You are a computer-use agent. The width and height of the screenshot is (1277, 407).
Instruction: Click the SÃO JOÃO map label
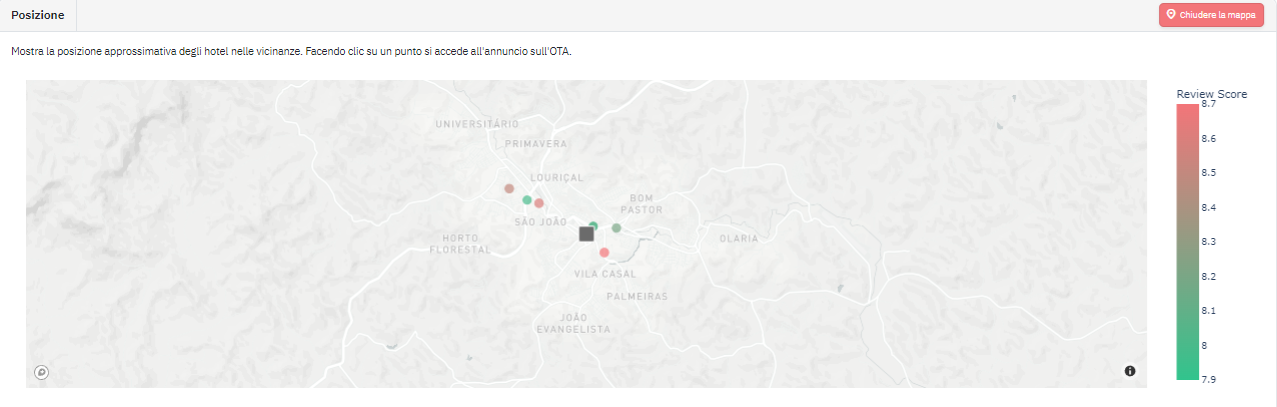[540, 221]
